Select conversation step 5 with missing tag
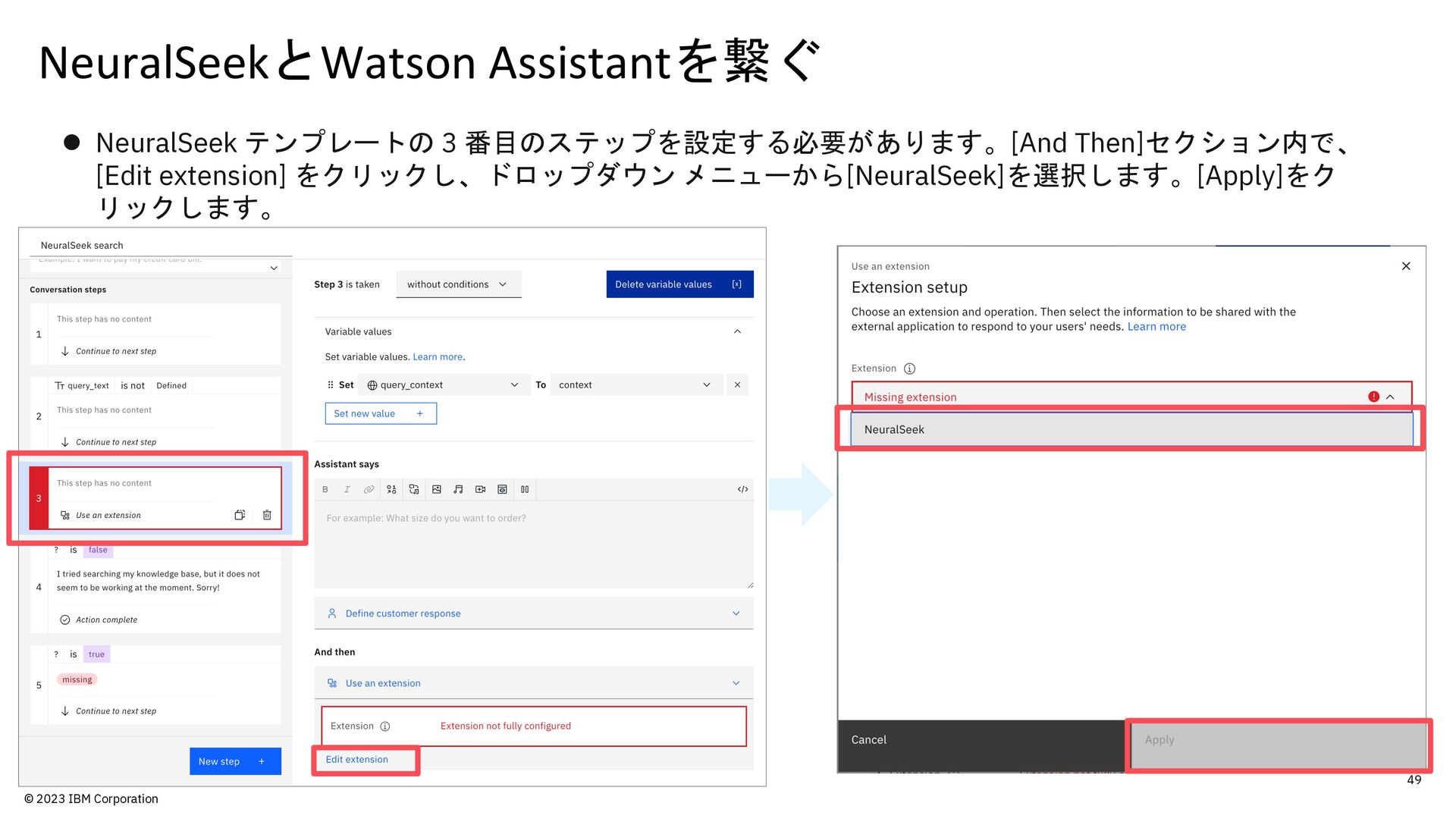Screen dimensions: 1456x819 155,685
